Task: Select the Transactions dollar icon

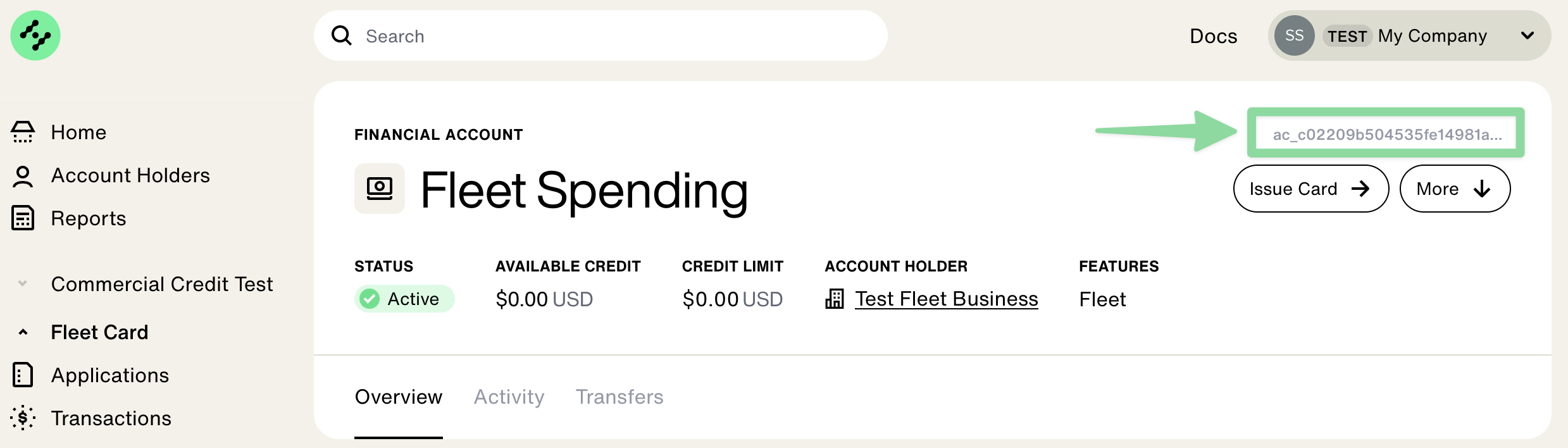Action: 23,418
